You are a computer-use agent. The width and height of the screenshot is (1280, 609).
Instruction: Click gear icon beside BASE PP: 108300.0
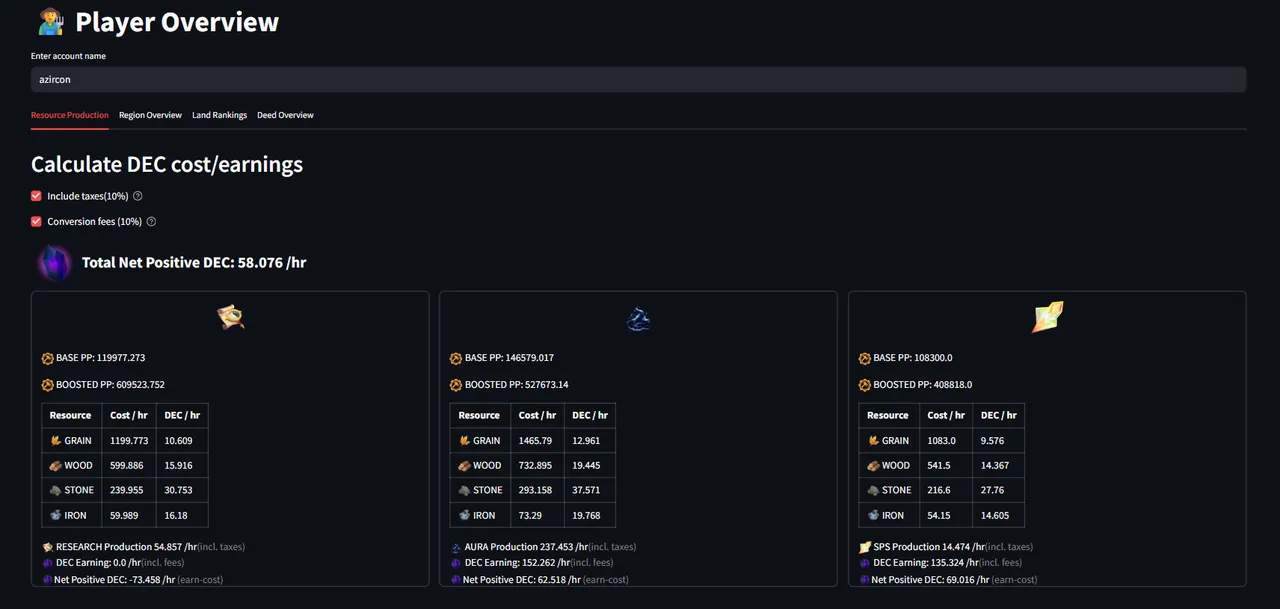pos(864,358)
